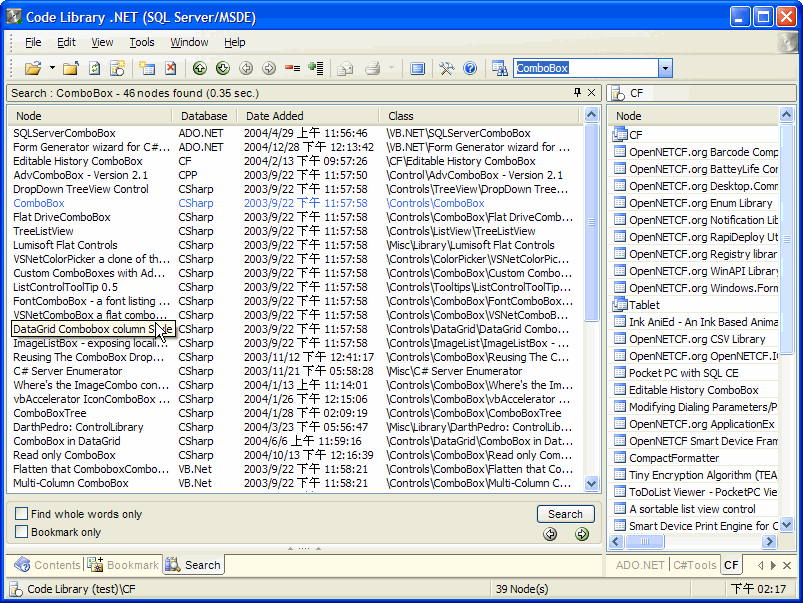Click the green plus expand toolbar icon
Screen dimensions: 803x603
pos(316,68)
